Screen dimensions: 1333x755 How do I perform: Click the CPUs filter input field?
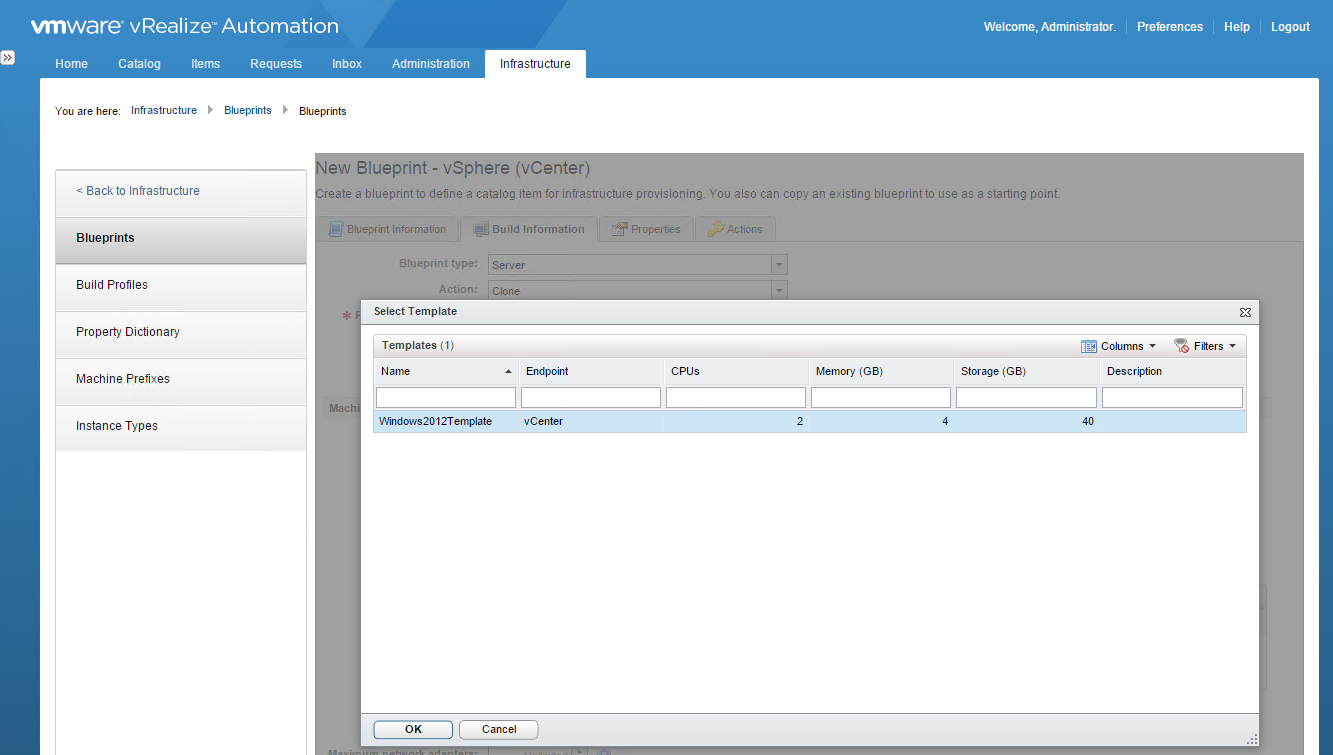point(736,398)
